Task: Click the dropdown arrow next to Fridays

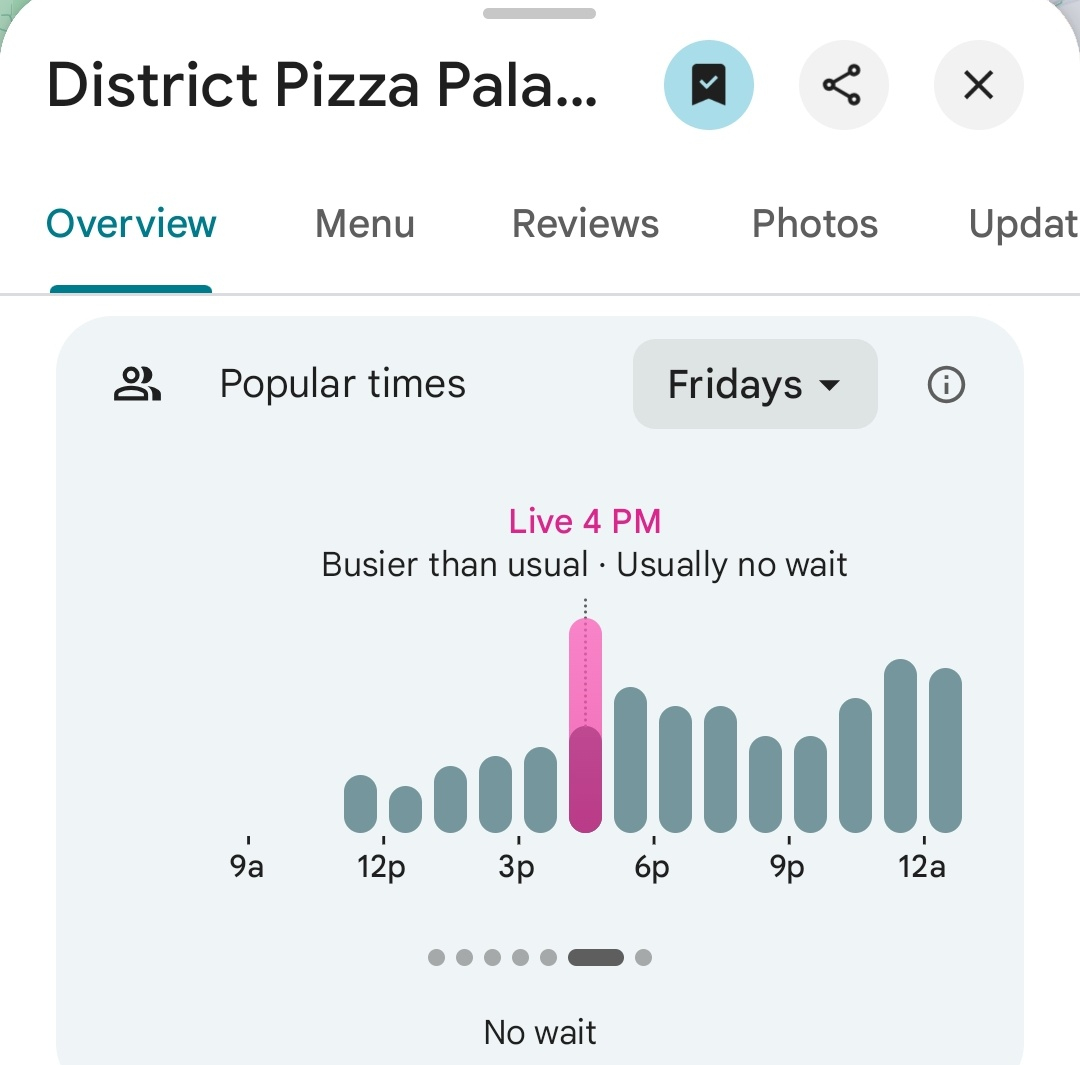Action: pos(830,384)
